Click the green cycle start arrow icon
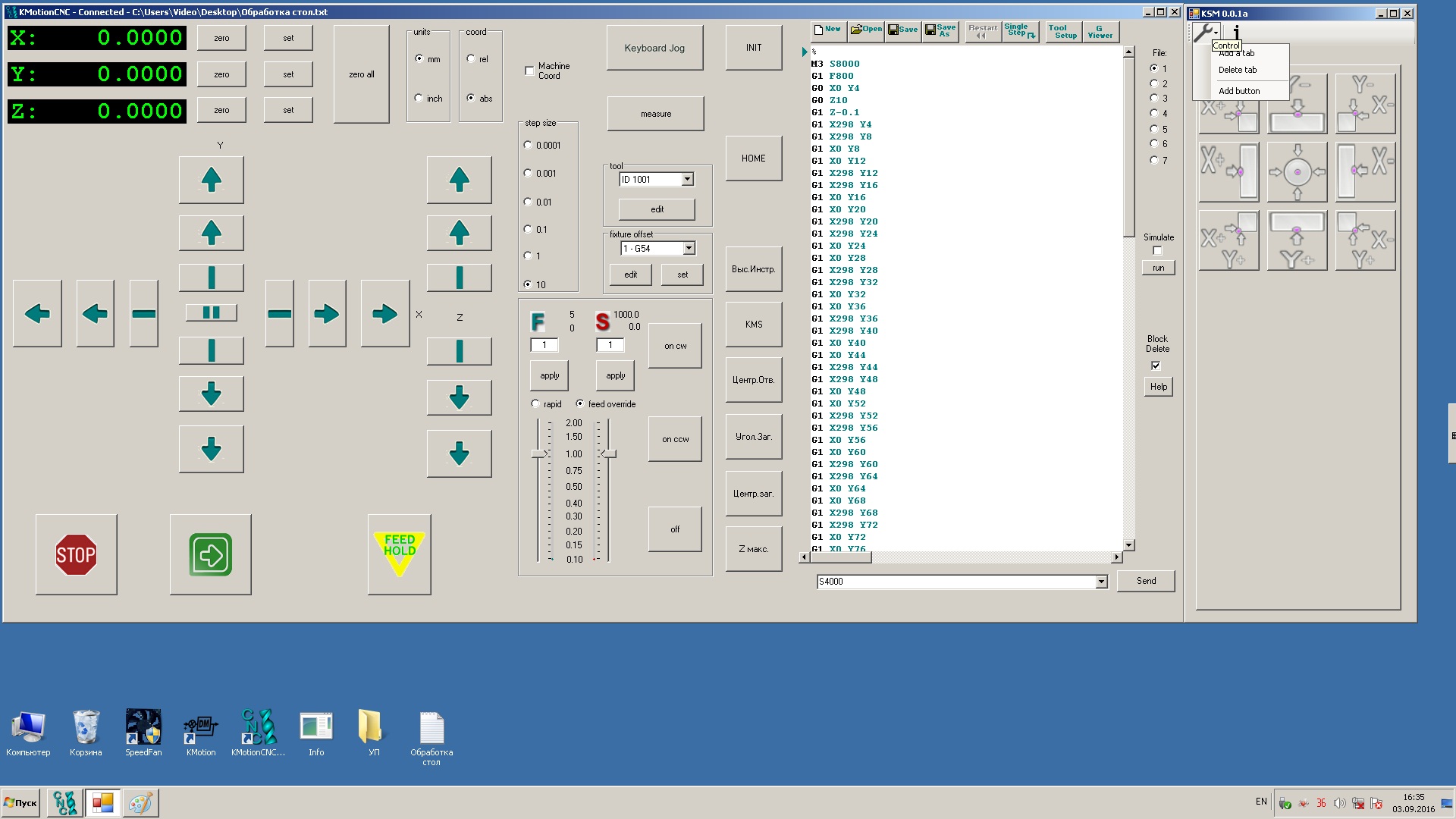 [x=211, y=554]
